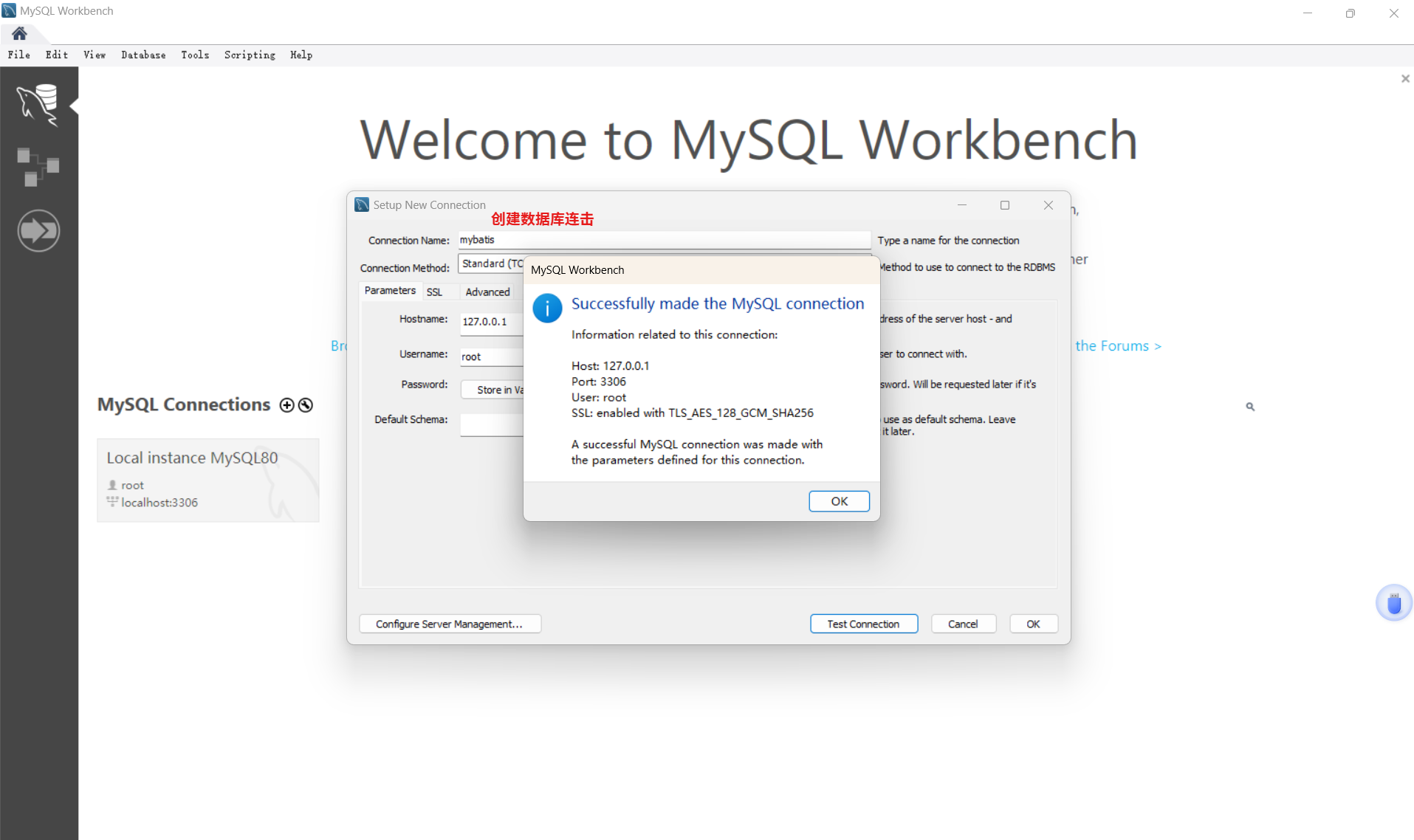Click the 'Welcome to MySQL Workbench' title
The height and width of the screenshot is (840, 1414).
click(749, 141)
